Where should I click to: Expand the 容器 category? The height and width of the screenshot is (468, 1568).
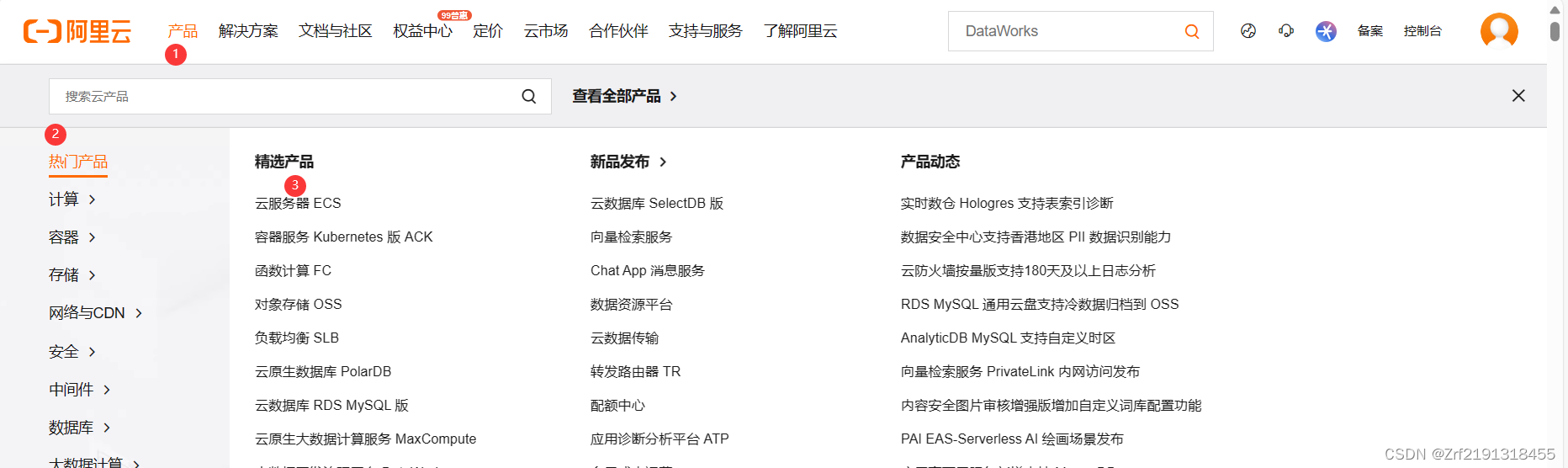(x=72, y=237)
